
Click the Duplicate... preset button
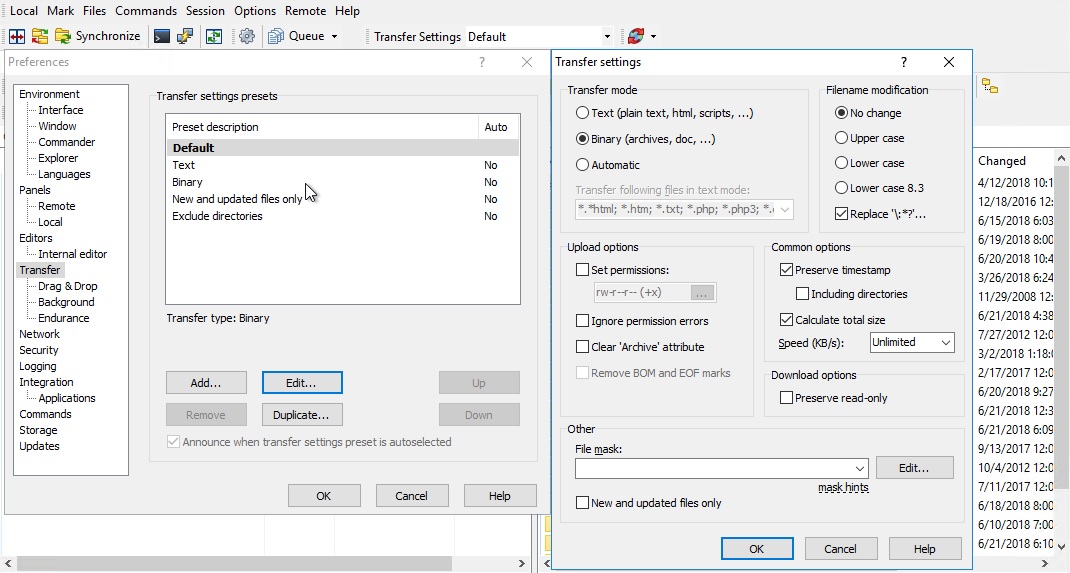pyautogui.click(x=301, y=415)
